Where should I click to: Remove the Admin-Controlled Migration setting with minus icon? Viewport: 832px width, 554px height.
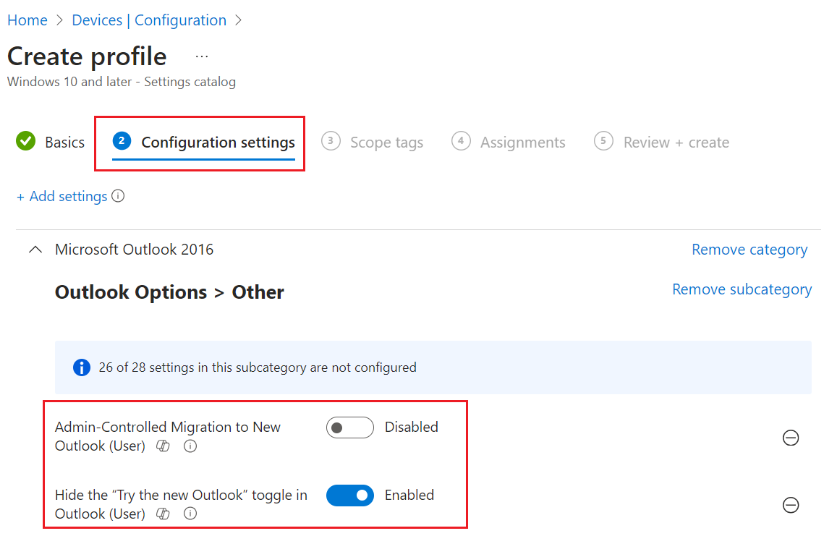pyautogui.click(x=791, y=438)
